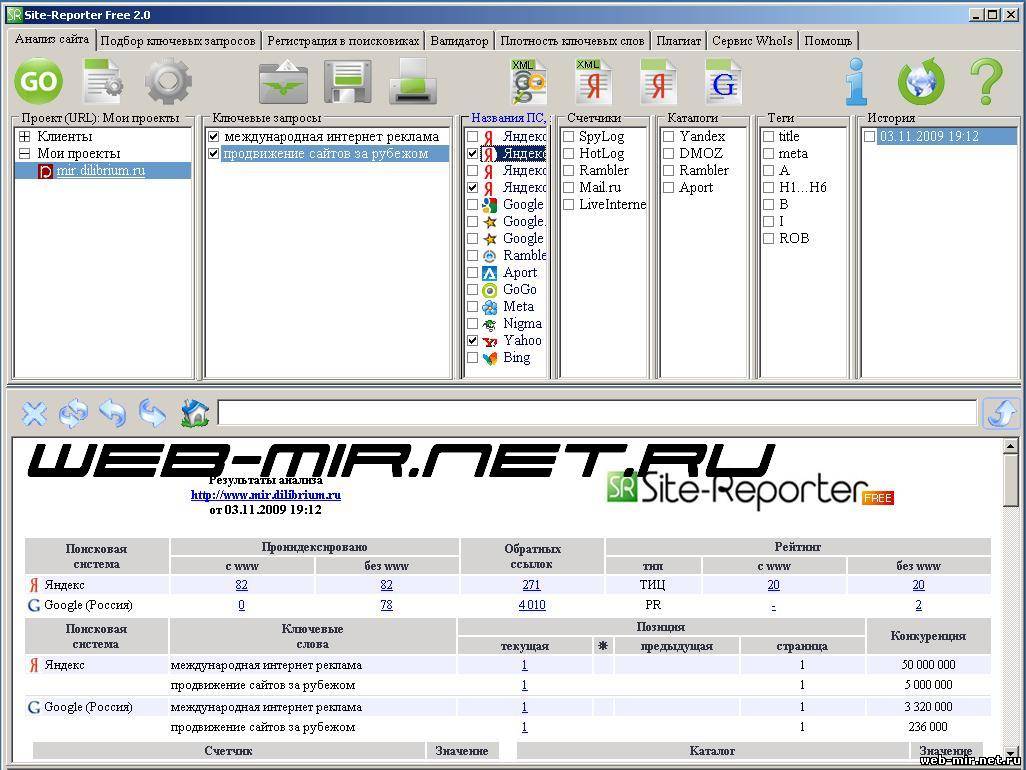Open project settings document-with-gear icon

103,82
